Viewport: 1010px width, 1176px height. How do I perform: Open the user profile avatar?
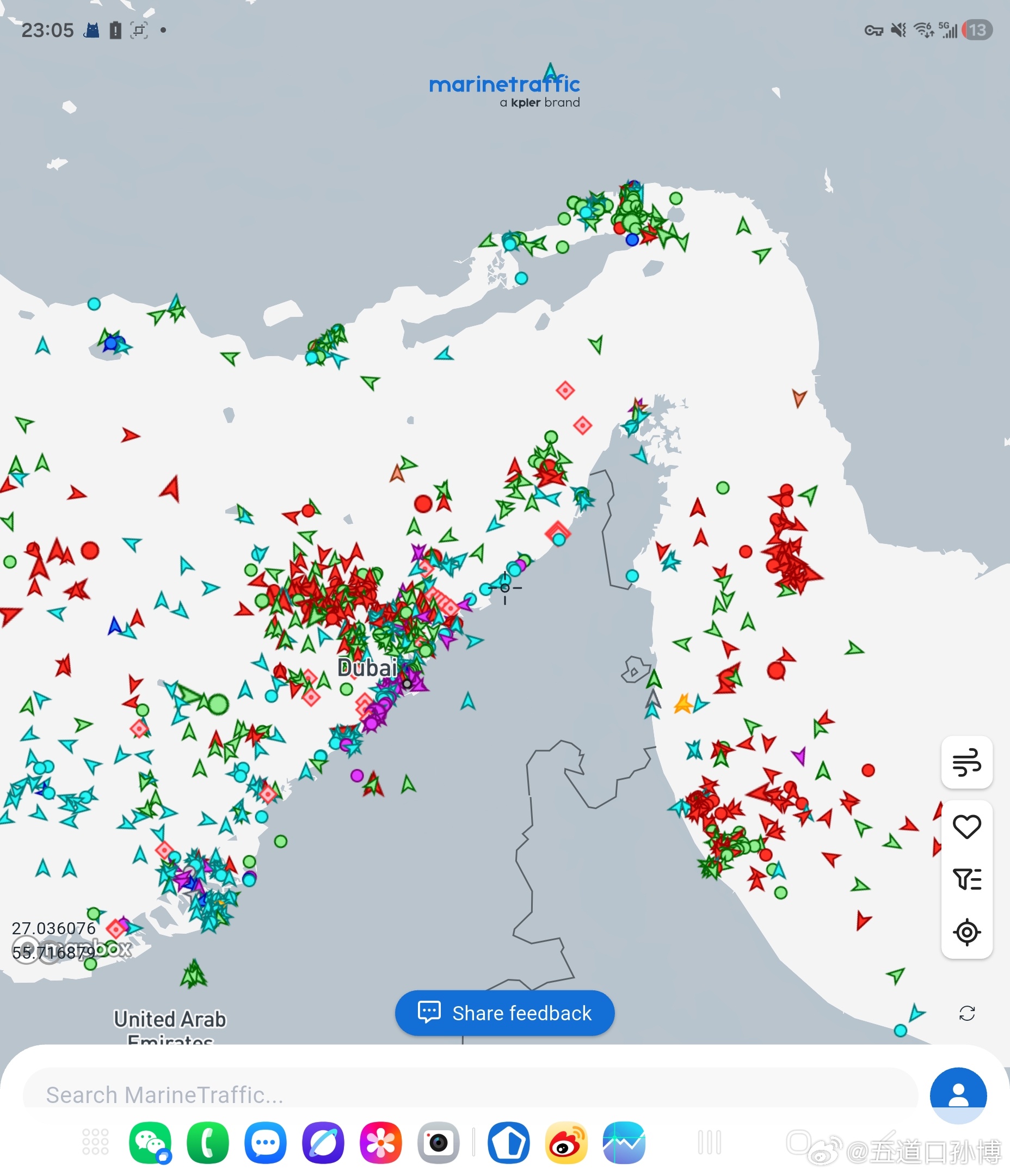coord(958,1095)
